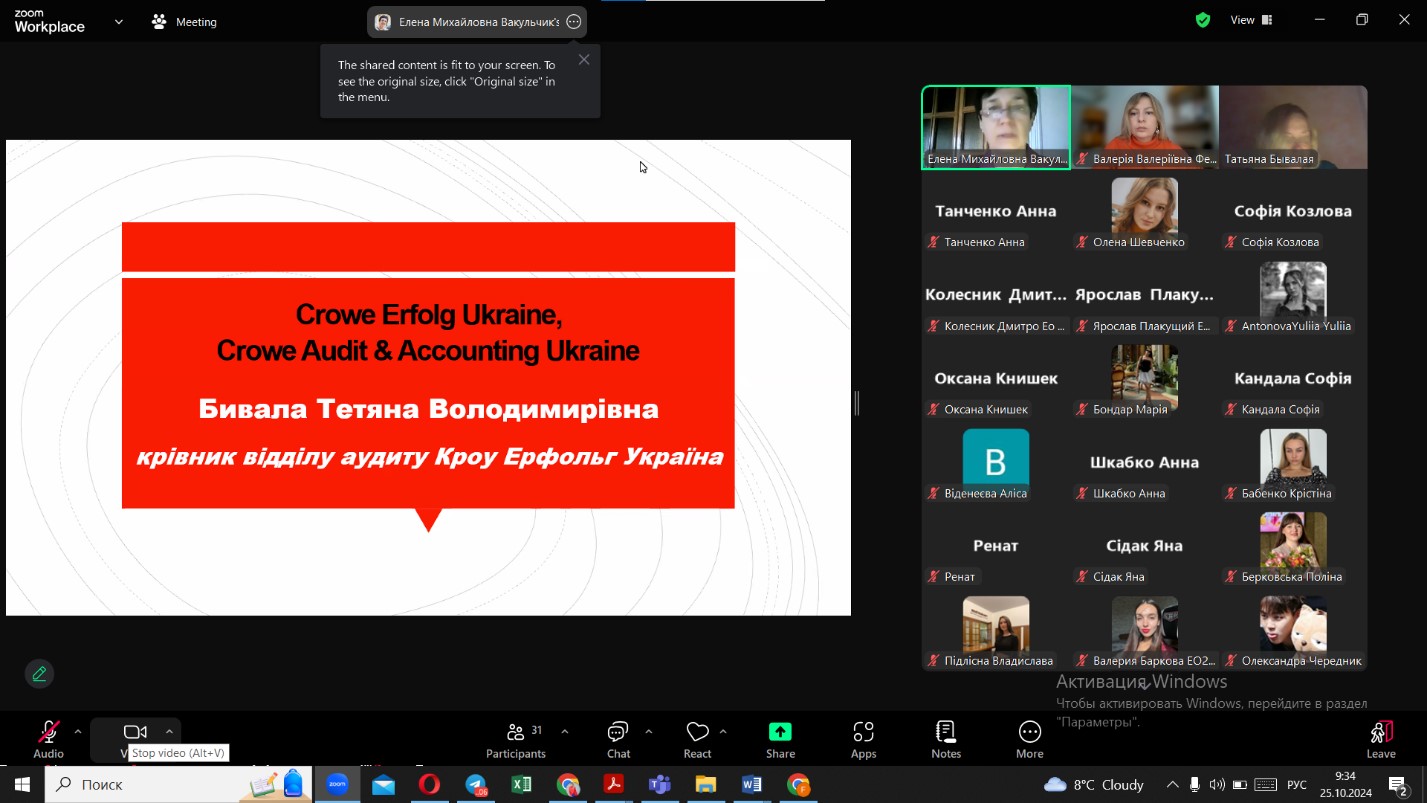Select Підлісна Владислава participant tile
This screenshot has width=1427, height=803.
(996, 630)
